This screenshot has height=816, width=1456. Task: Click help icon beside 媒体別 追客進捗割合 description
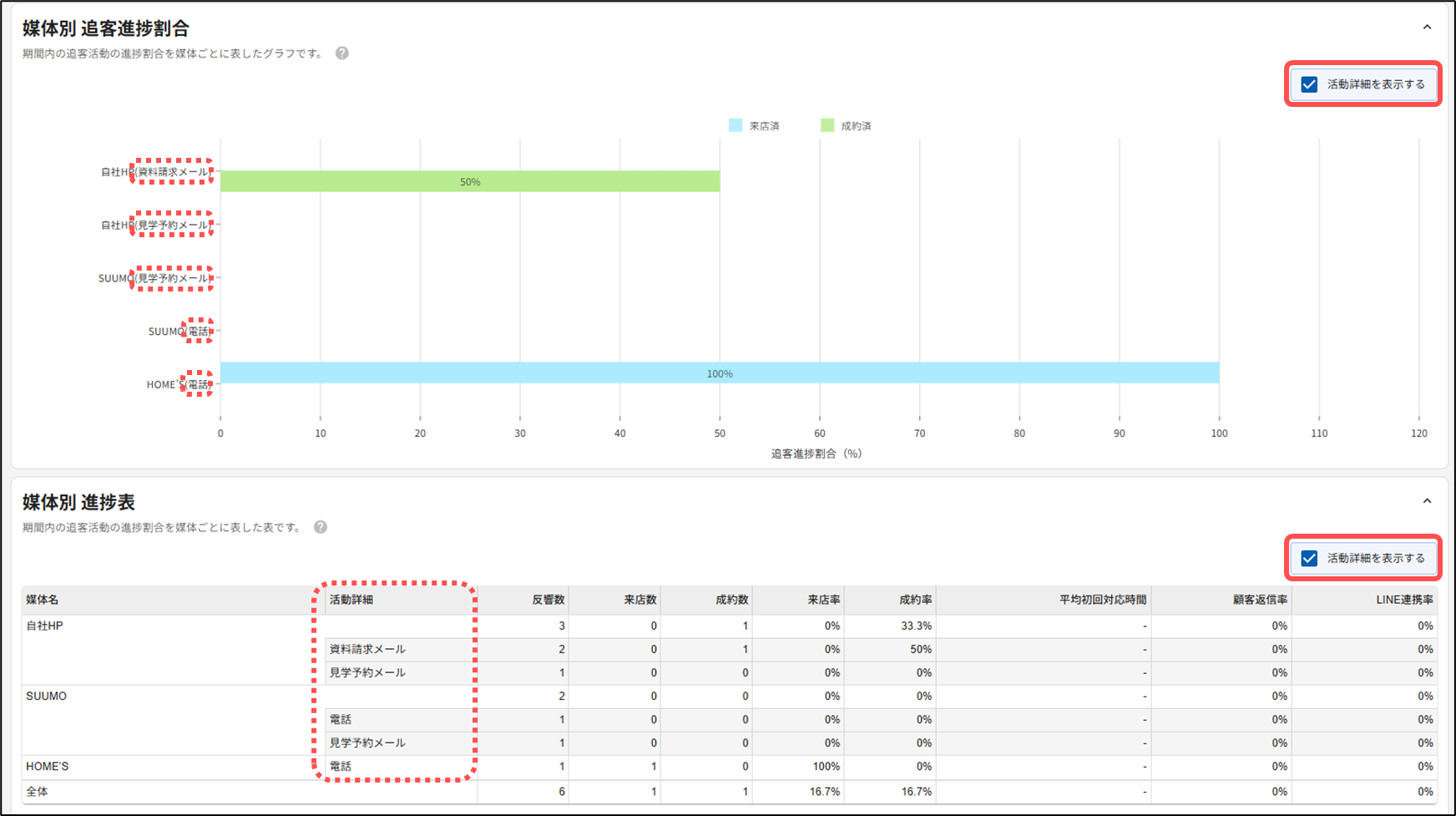pos(342,53)
